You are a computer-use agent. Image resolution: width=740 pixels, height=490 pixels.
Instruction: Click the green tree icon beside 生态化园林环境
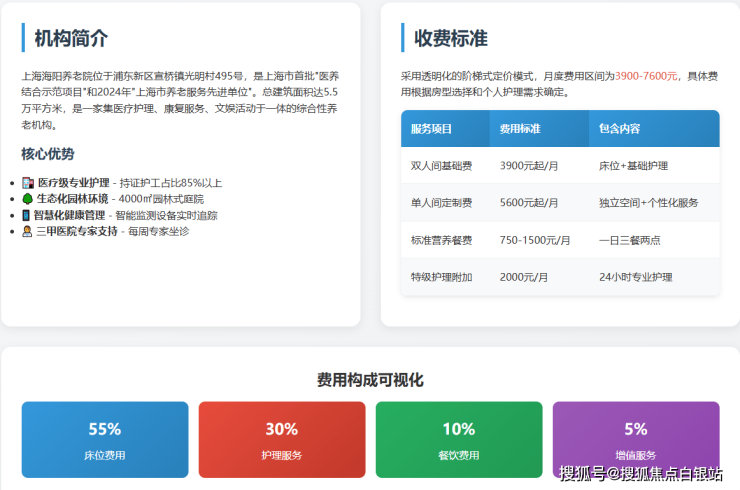[27, 199]
